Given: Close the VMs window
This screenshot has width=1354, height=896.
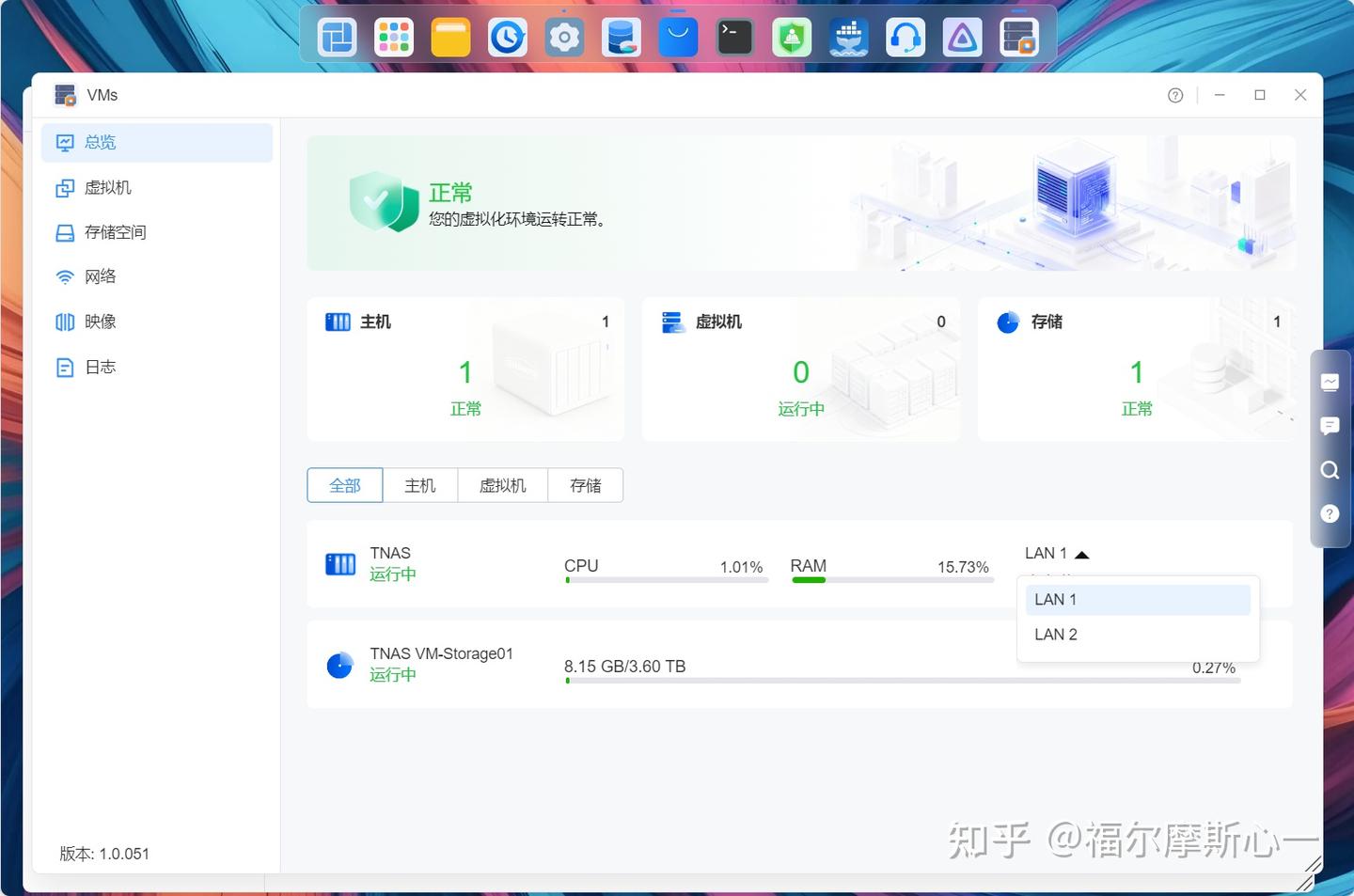Looking at the screenshot, I should coord(1300,95).
